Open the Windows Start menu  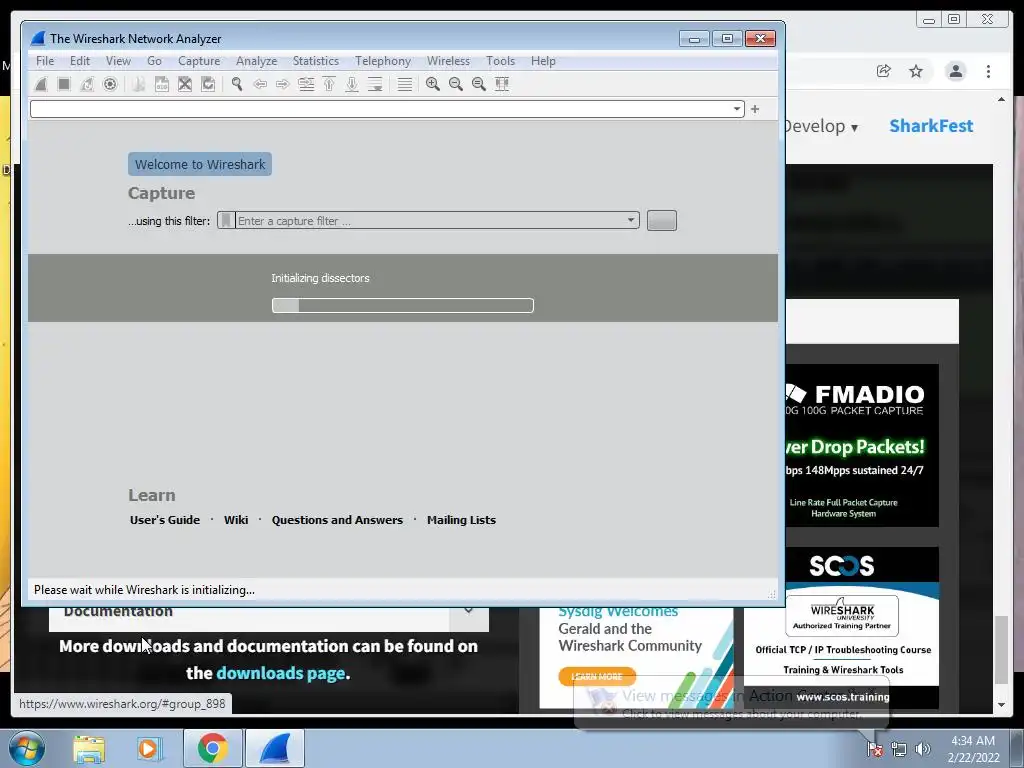(x=26, y=748)
